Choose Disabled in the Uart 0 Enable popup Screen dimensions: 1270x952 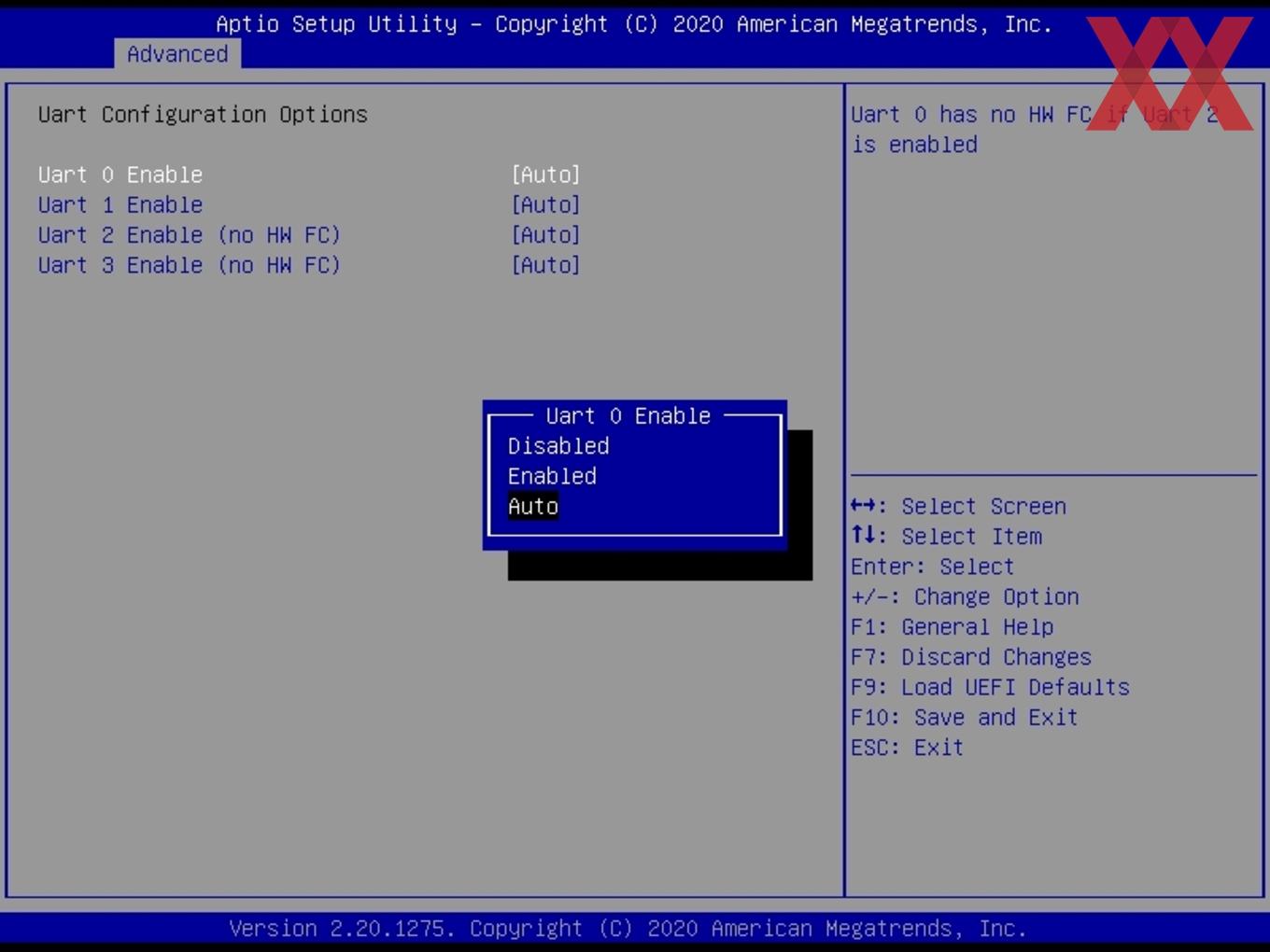coord(558,446)
